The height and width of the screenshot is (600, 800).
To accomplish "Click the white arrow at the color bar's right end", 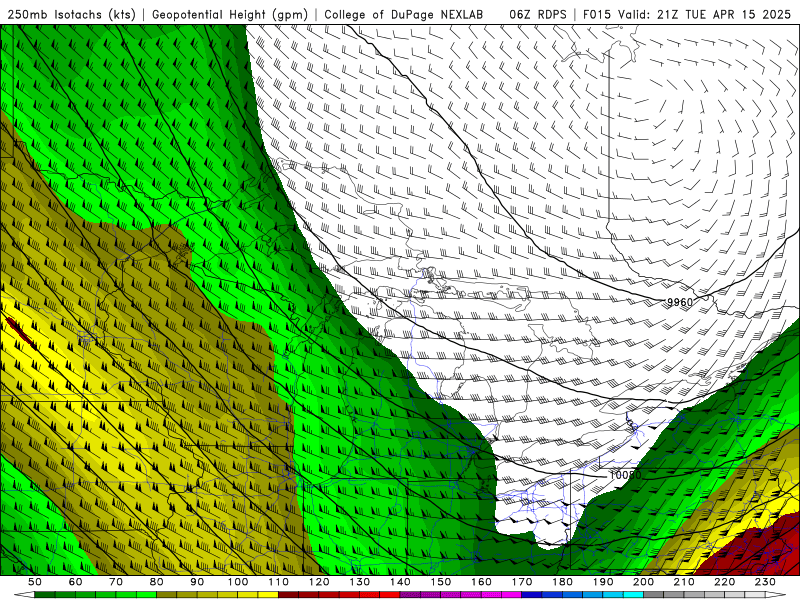I will (x=776, y=594).
